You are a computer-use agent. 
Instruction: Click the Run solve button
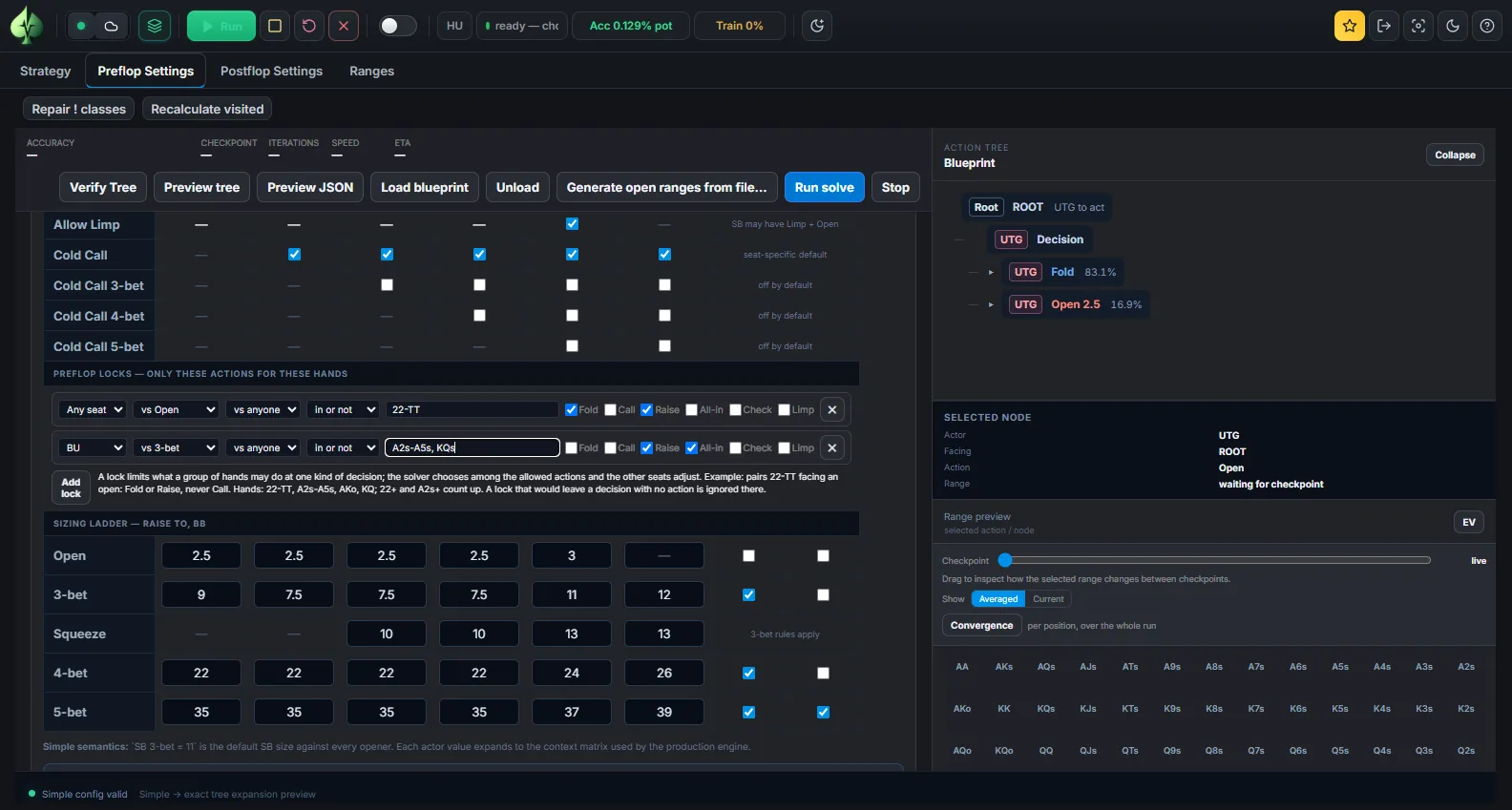point(824,187)
